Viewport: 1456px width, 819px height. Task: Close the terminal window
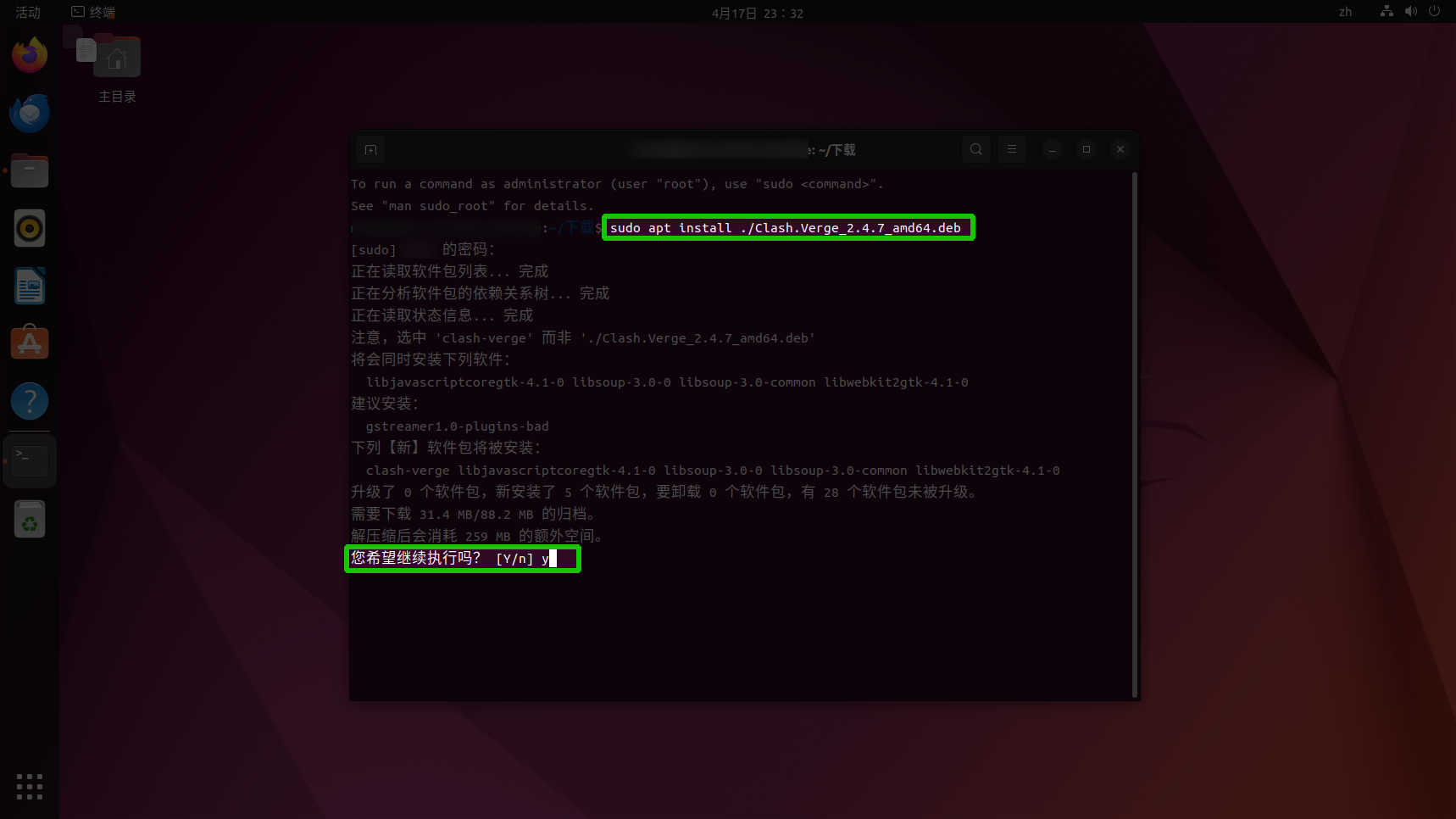(1120, 149)
